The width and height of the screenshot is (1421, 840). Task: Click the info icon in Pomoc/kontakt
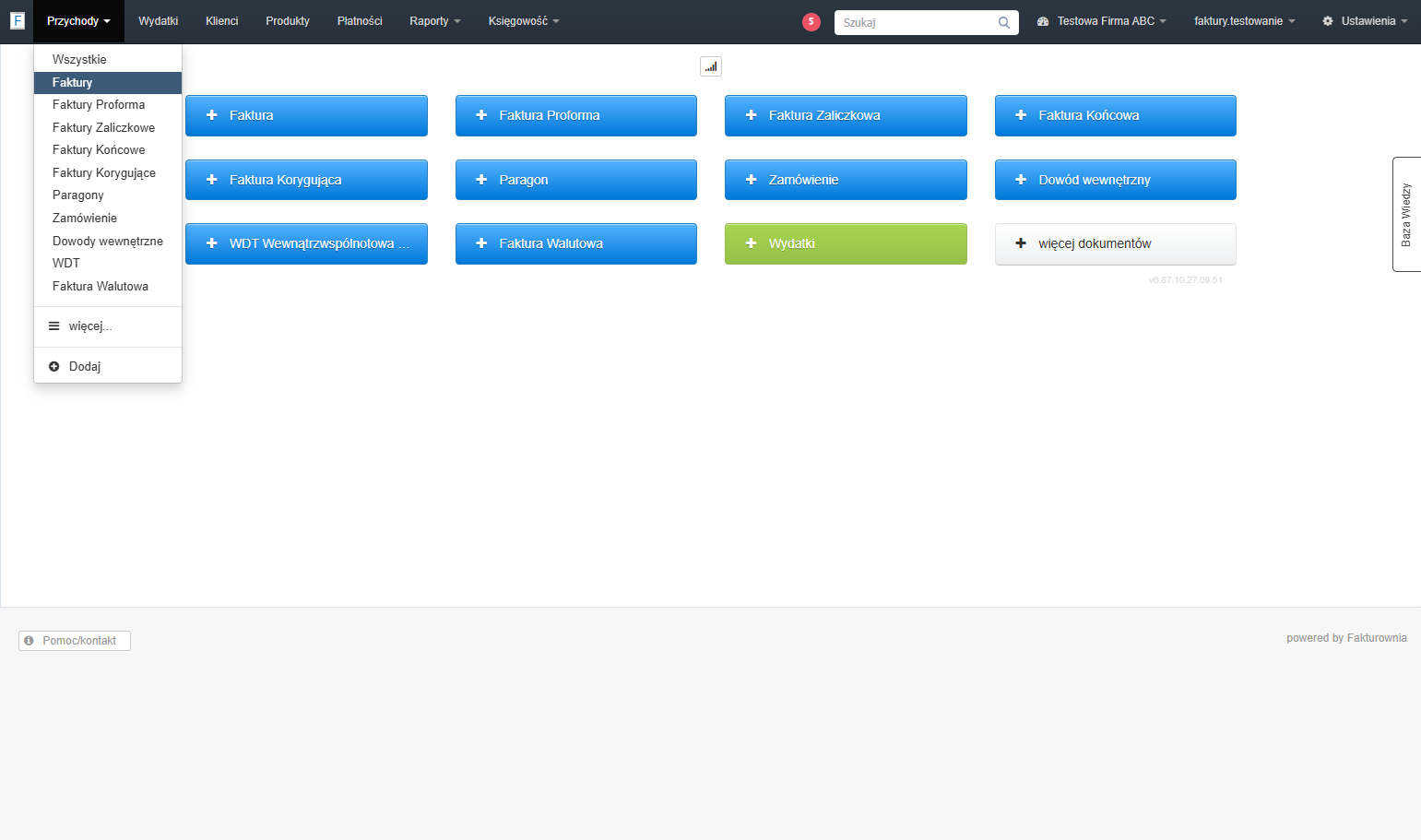(x=30, y=641)
